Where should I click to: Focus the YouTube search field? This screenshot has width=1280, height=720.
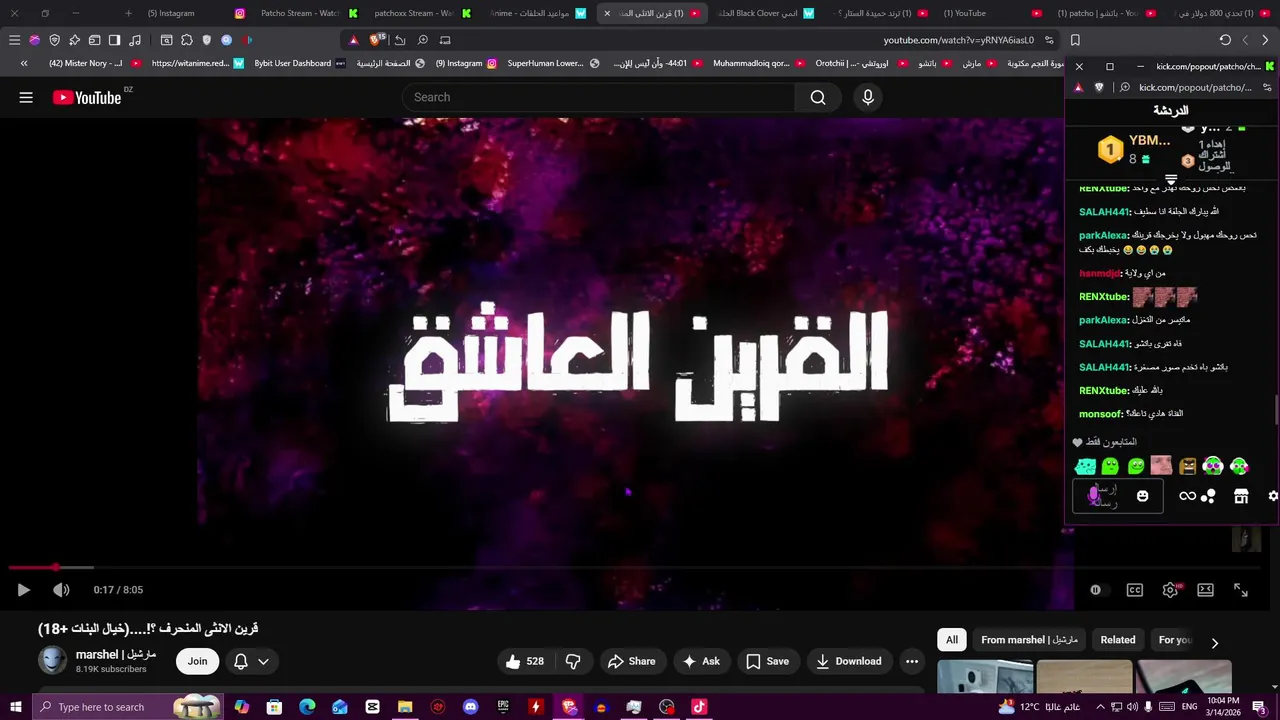600,97
